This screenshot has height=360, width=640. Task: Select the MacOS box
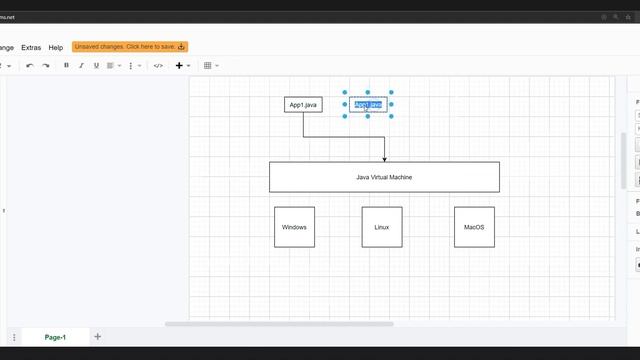click(x=474, y=227)
